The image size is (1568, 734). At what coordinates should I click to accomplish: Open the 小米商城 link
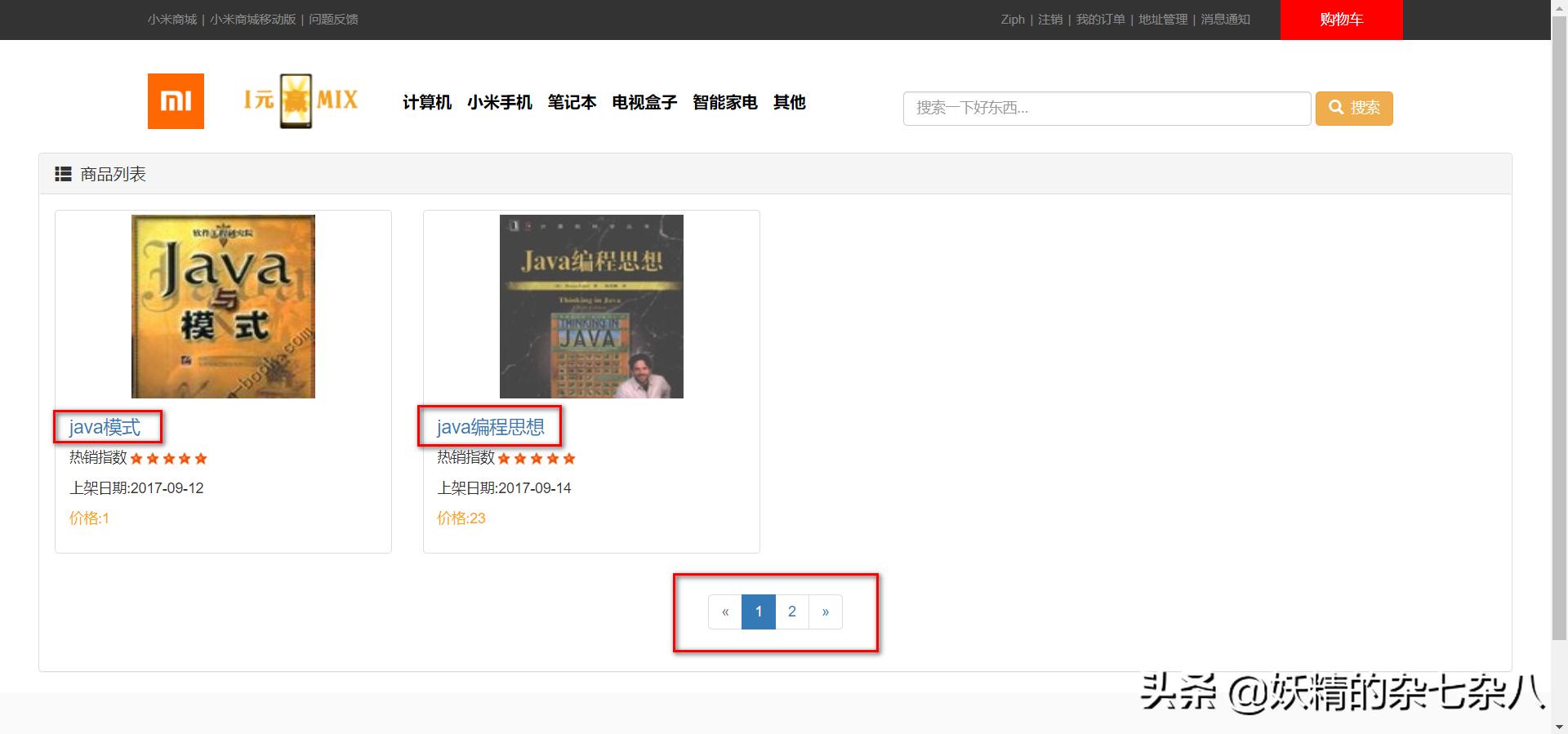pyautogui.click(x=172, y=20)
